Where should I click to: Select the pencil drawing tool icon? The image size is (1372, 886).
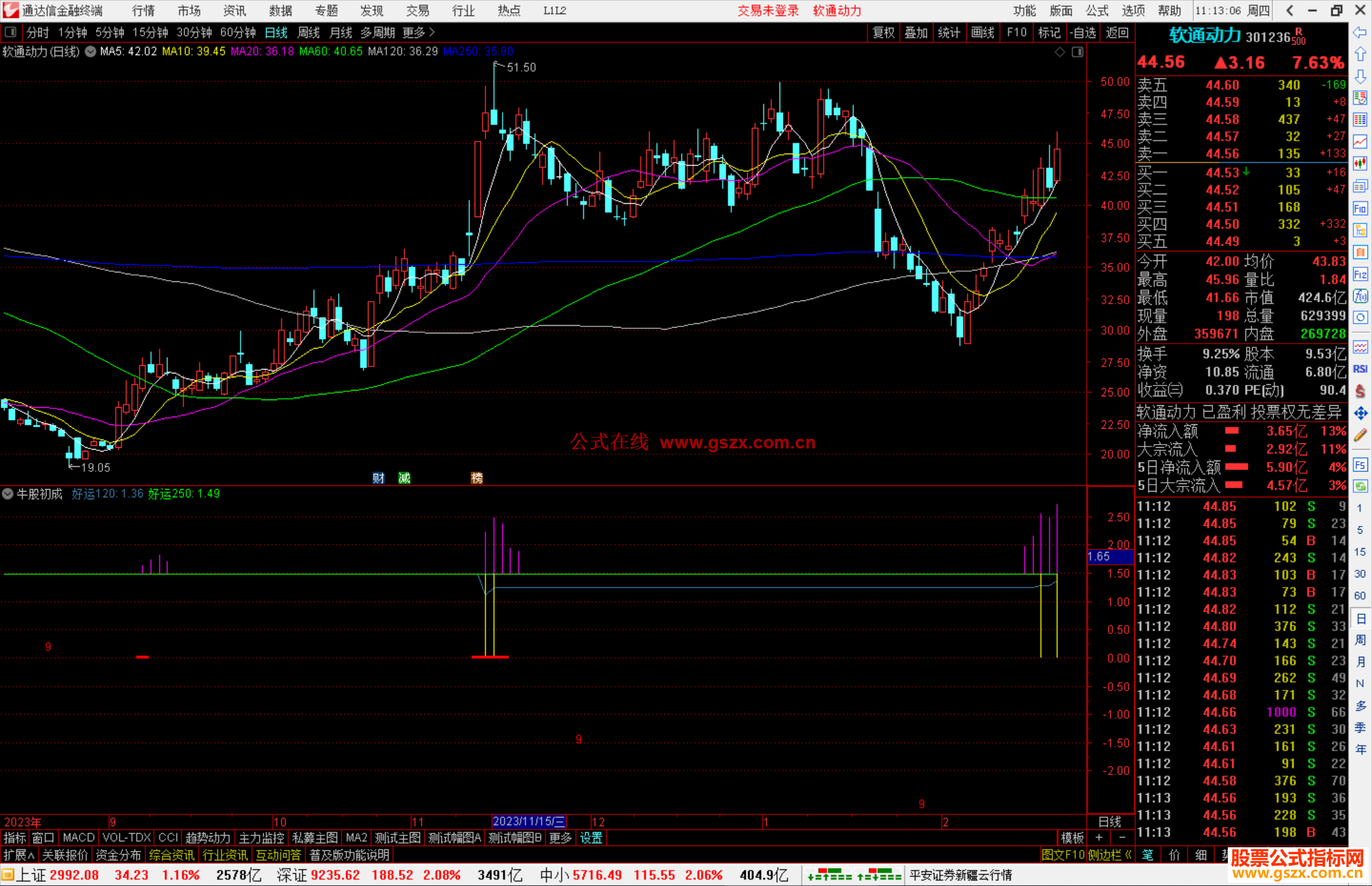[1360, 436]
